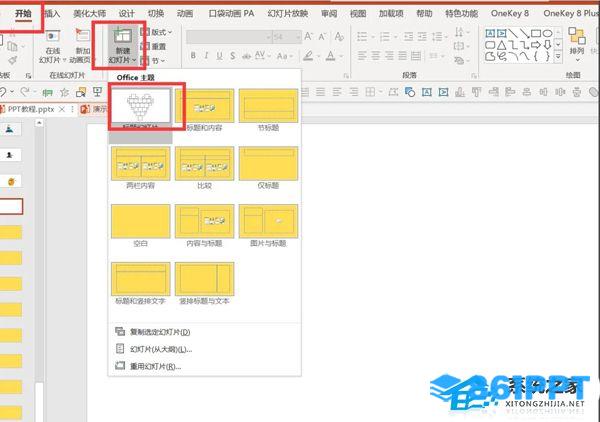The height and width of the screenshot is (422, 600).
Task: Select the triangle shape in shapes gallery
Action: coord(501,45)
